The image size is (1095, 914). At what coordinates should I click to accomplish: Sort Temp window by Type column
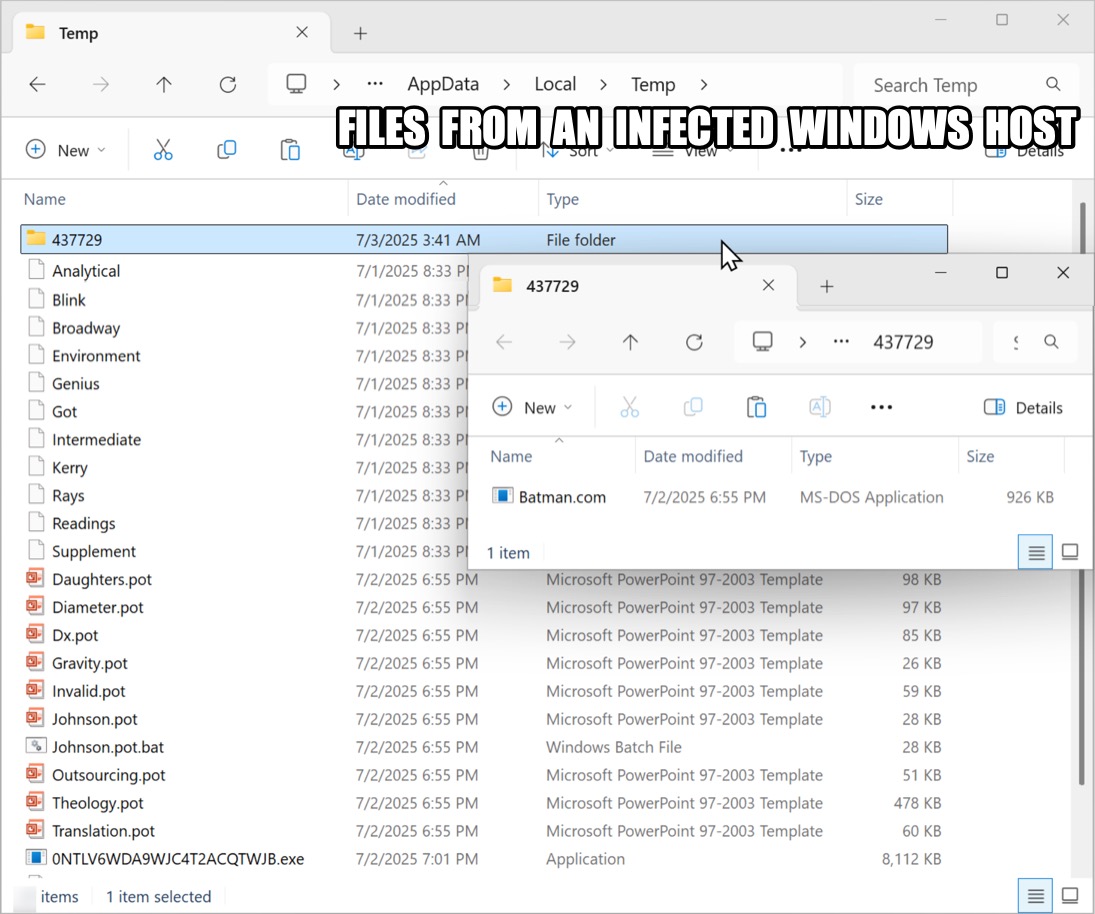[562, 199]
